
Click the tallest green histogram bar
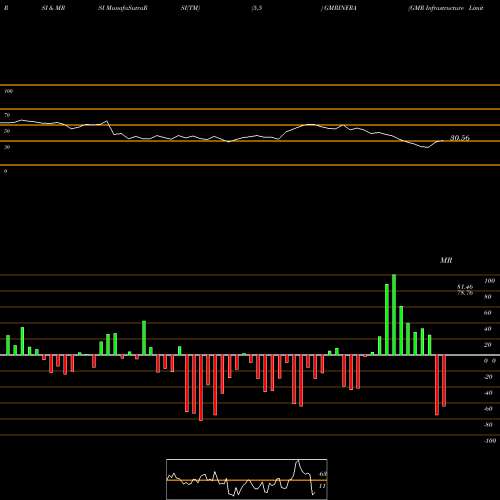(394, 315)
